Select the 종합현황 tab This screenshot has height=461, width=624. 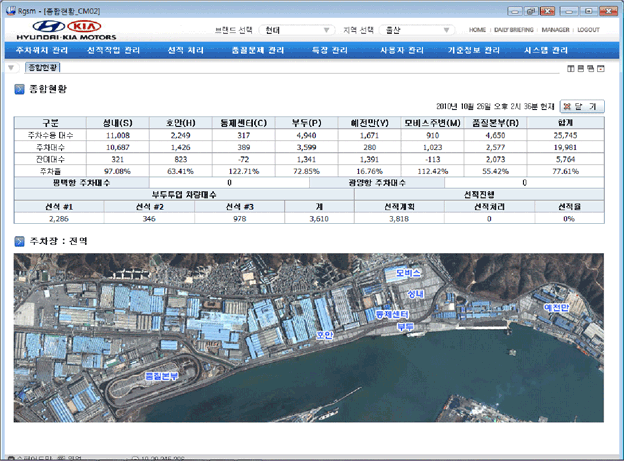coord(41,68)
